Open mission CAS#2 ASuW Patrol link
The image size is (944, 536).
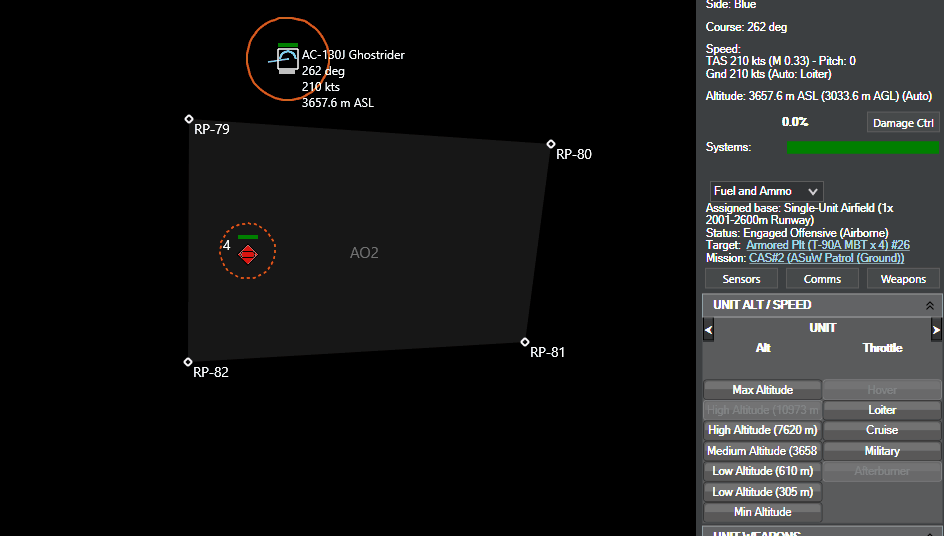(827, 258)
